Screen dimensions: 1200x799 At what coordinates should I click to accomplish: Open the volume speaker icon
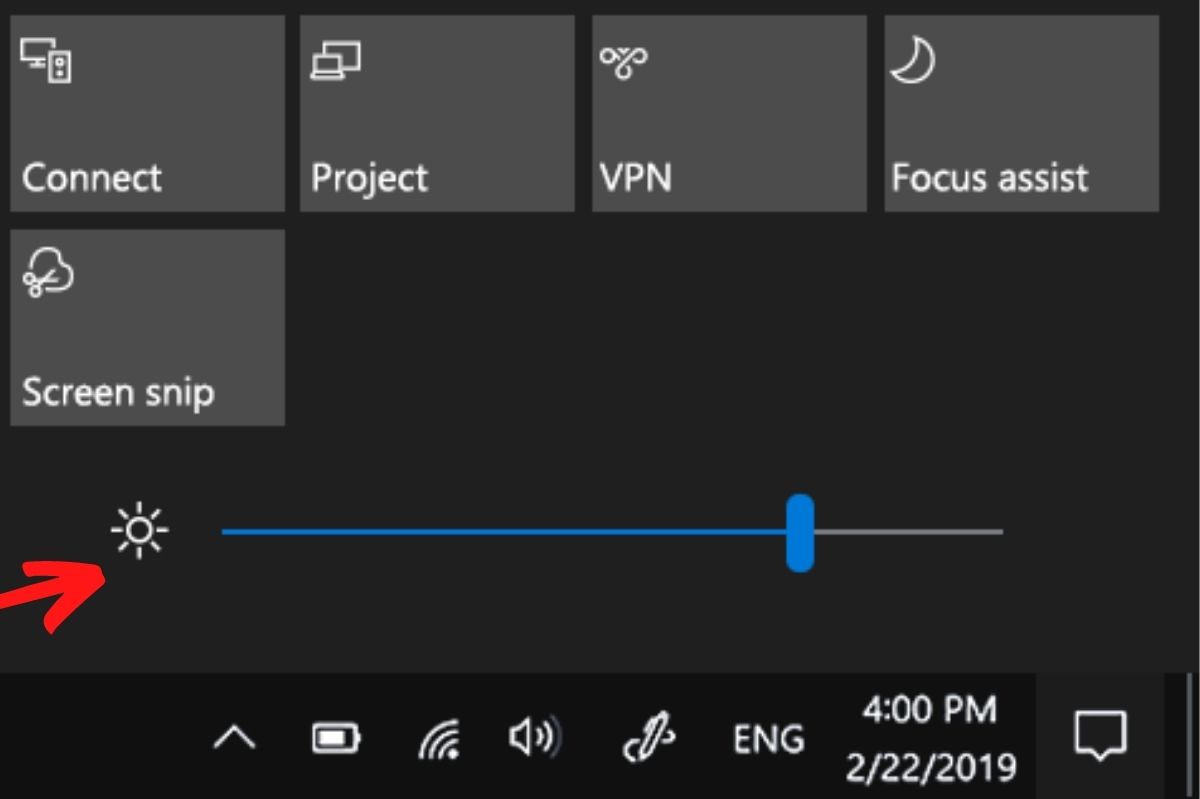[x=533, y=739]
